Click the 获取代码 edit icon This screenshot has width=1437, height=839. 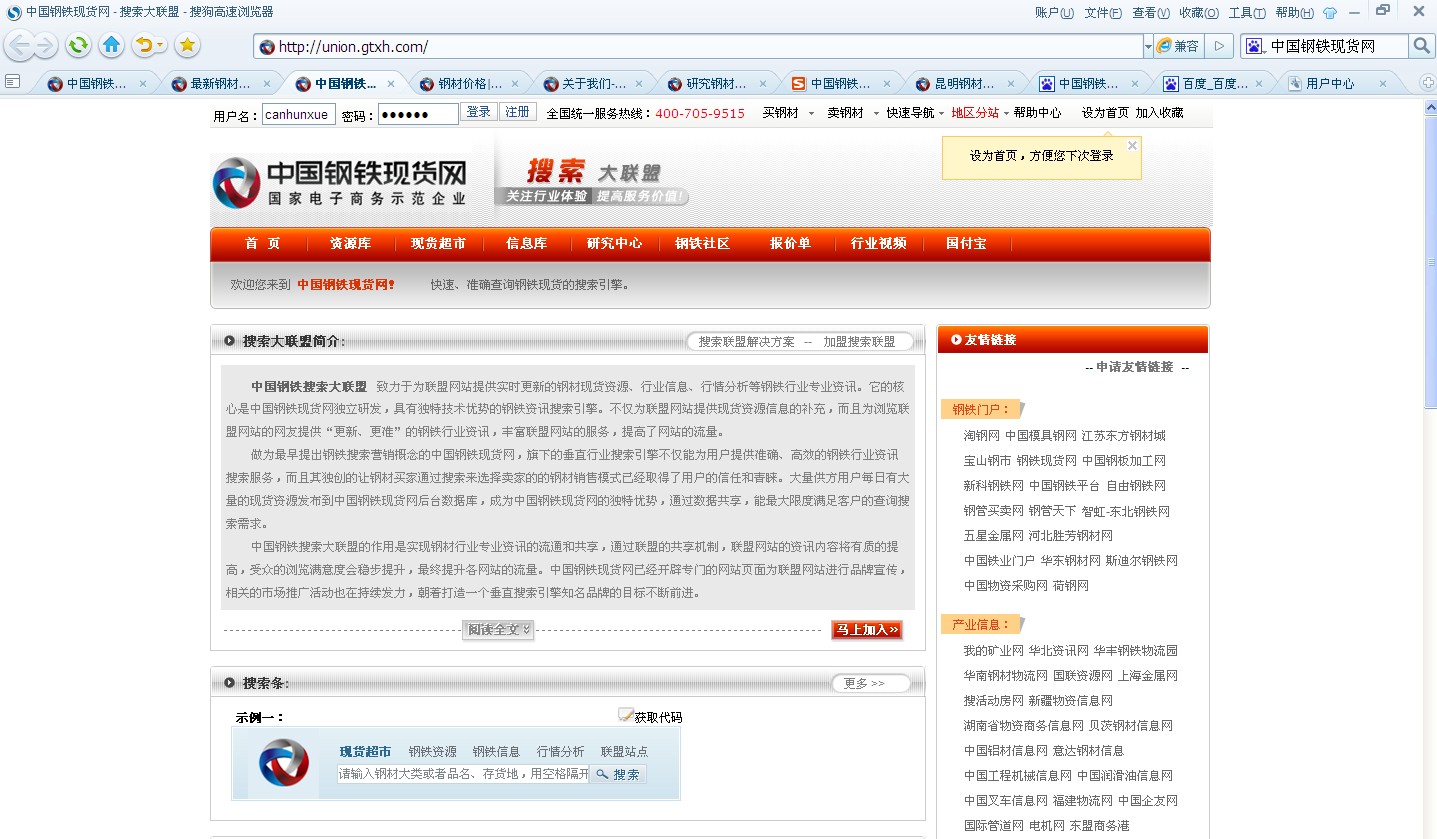click(x=626, y=715)
